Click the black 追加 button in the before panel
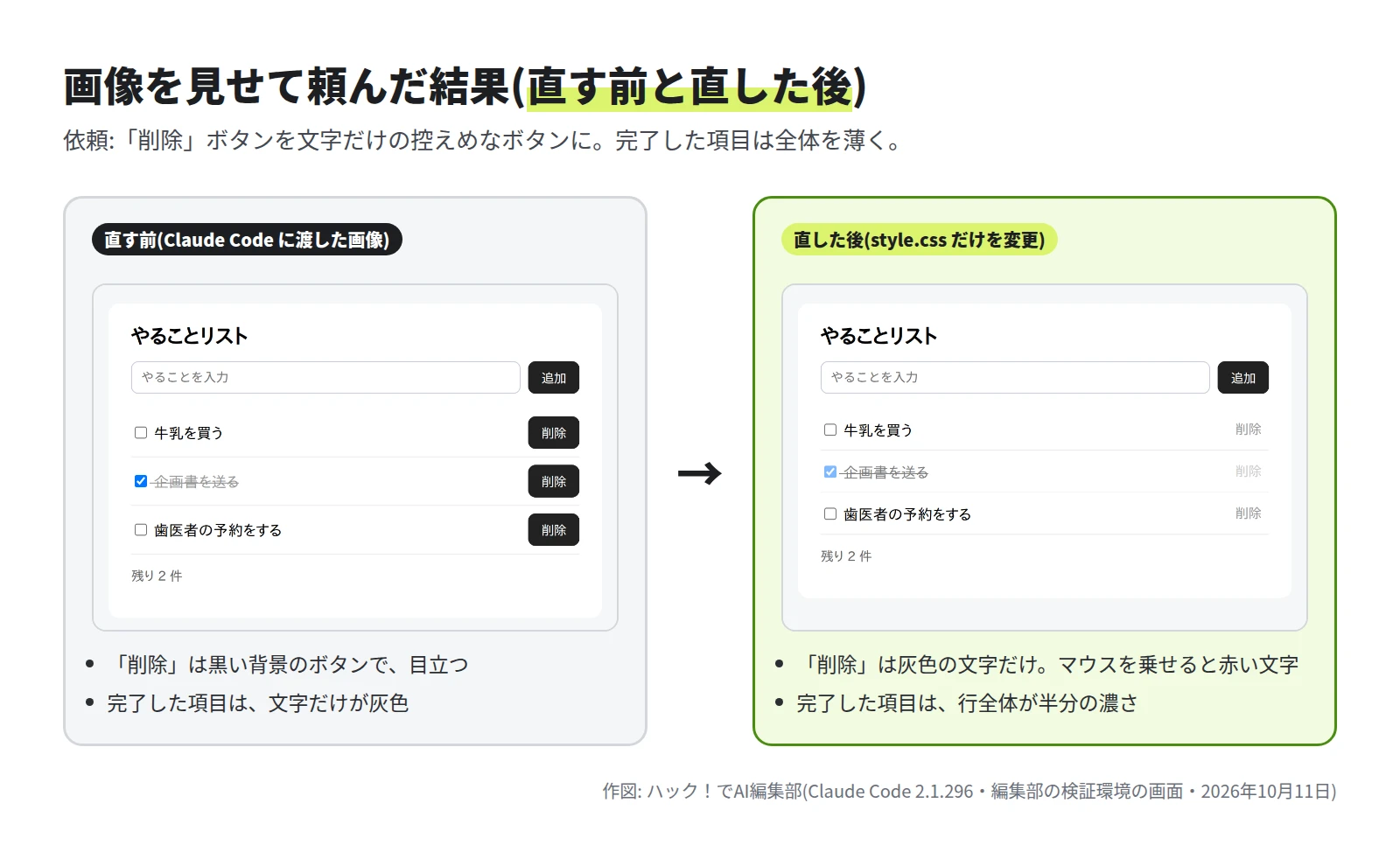Viewport: 1400px width, 852px height. point(554,378)
